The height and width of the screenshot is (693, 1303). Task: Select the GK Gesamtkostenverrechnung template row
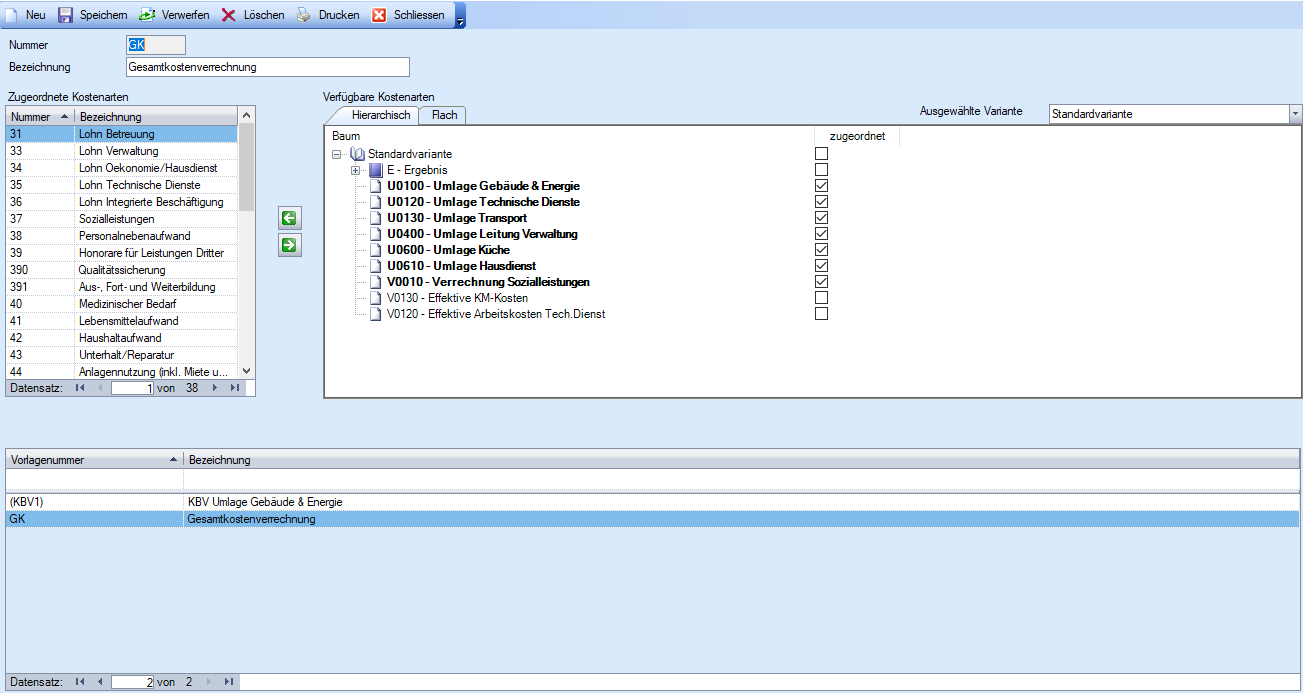coord(652,519)
